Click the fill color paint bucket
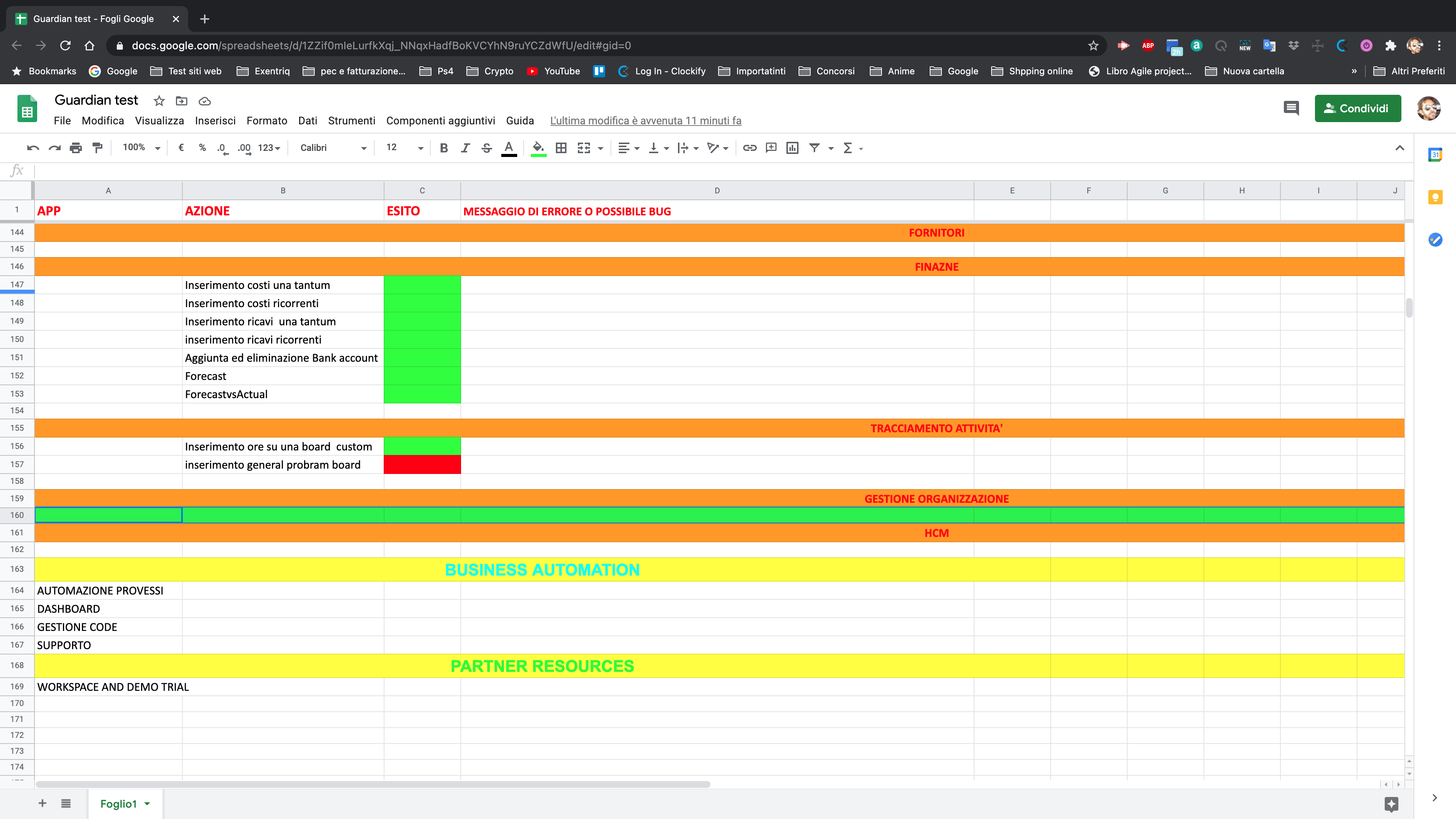Viewport: 1456px width, 819px height. click(x=538, y=148)
